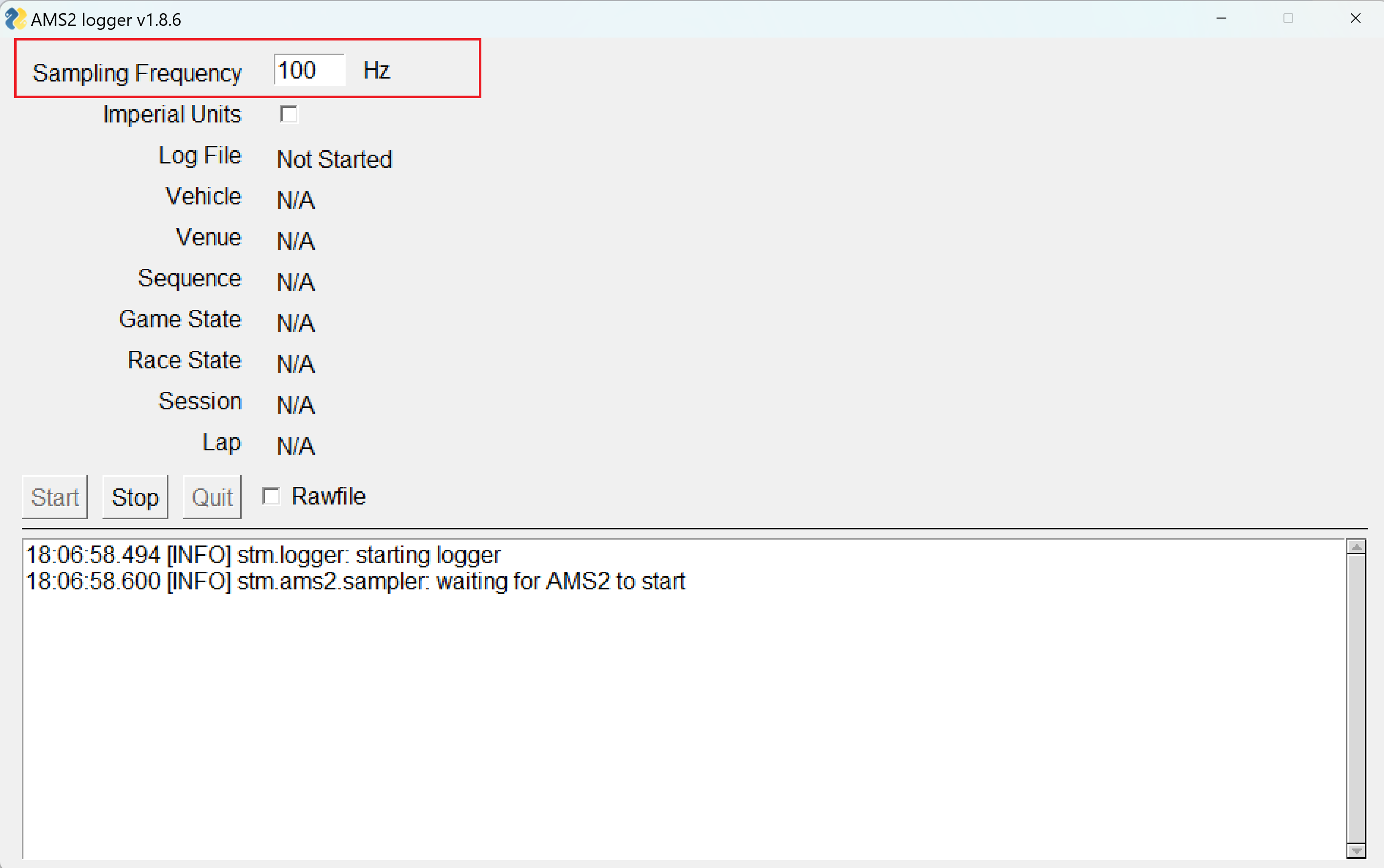Viewport: 1384px width, 868px height.
Task: Click the log scrollbar down arrow
Action: tap(1357, 851)
